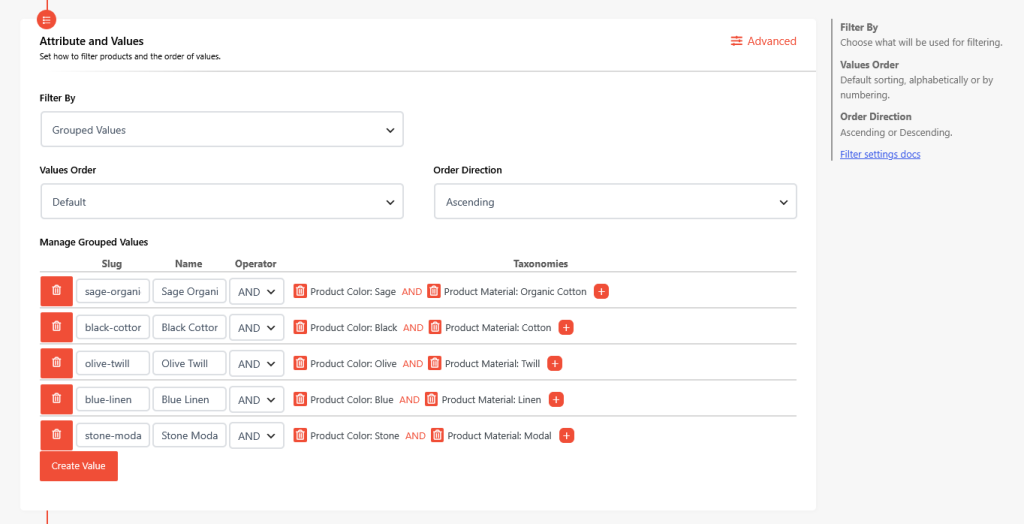Add taxonomy to Stone Modal row
The height and width of the screenshot is (524, 1024).
567,435
